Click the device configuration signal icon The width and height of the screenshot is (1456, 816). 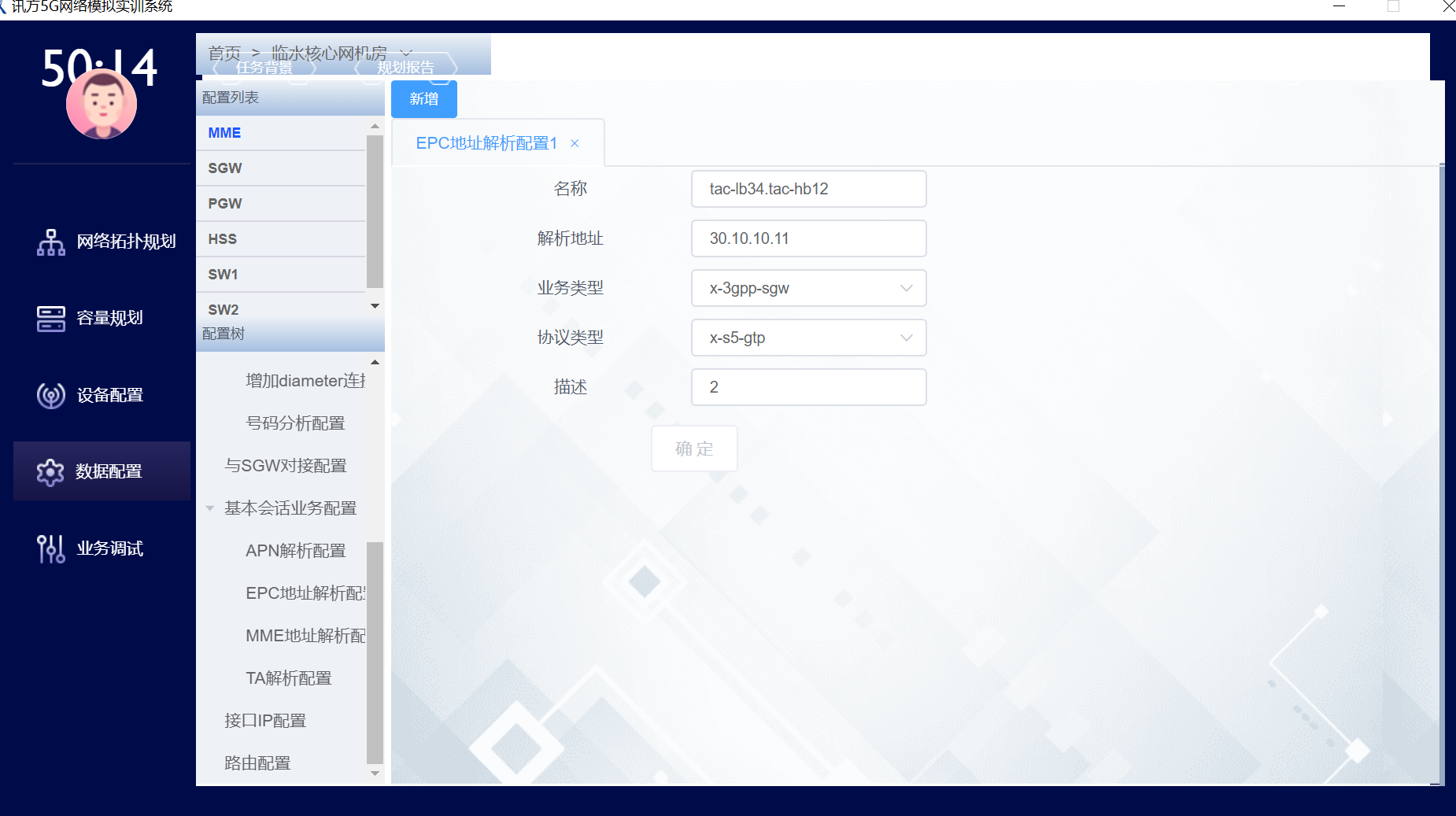tap(51, 395)
